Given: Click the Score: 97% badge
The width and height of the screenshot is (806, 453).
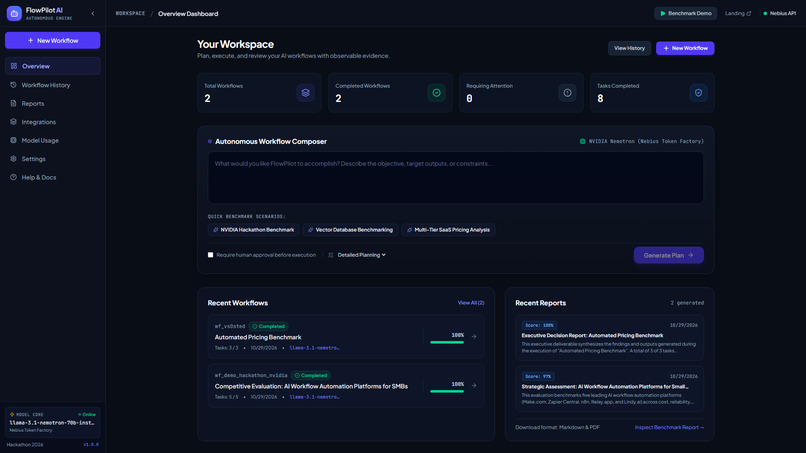Looking at the screenshot, I should tap(538, 376).
